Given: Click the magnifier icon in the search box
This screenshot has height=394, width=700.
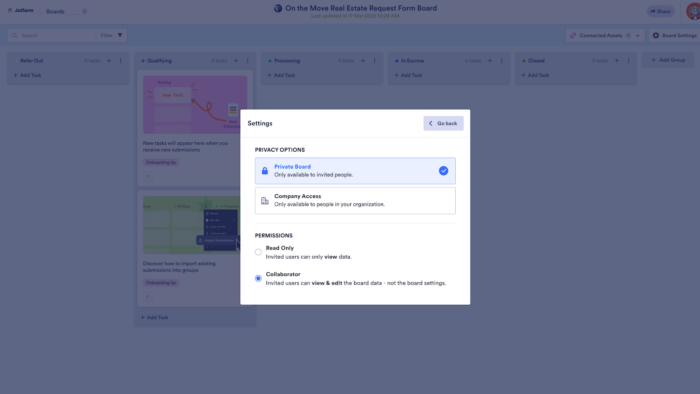Looking at the screenshot, I should coord(15,35).
